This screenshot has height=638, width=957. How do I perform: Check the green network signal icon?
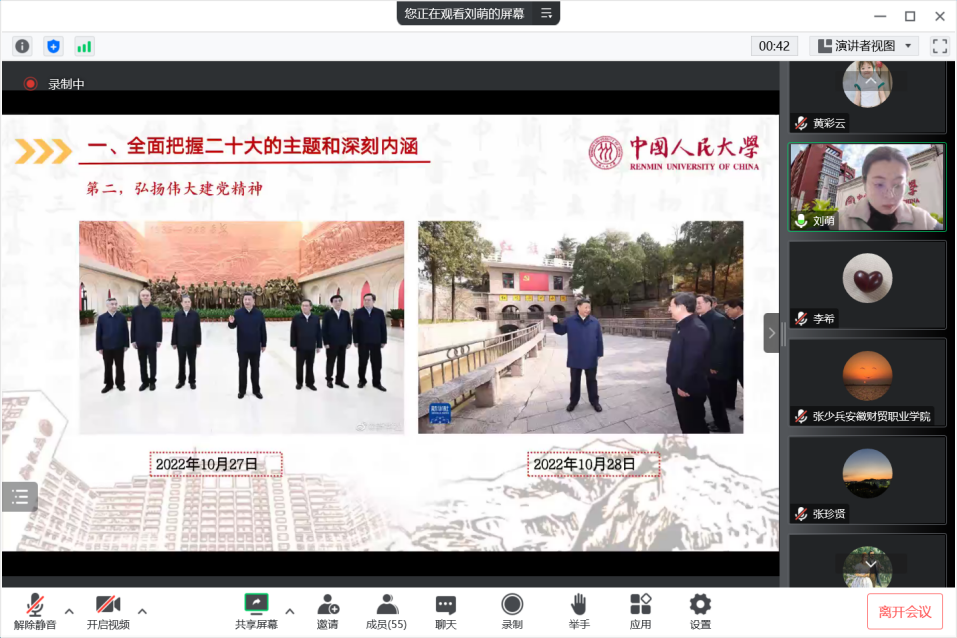(84, 46)
